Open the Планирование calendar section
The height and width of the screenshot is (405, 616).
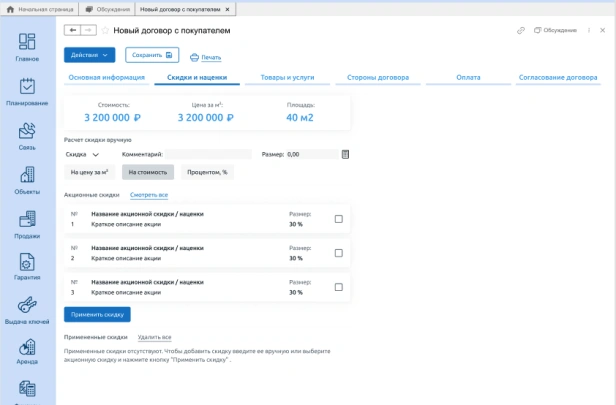pos(27,91)
